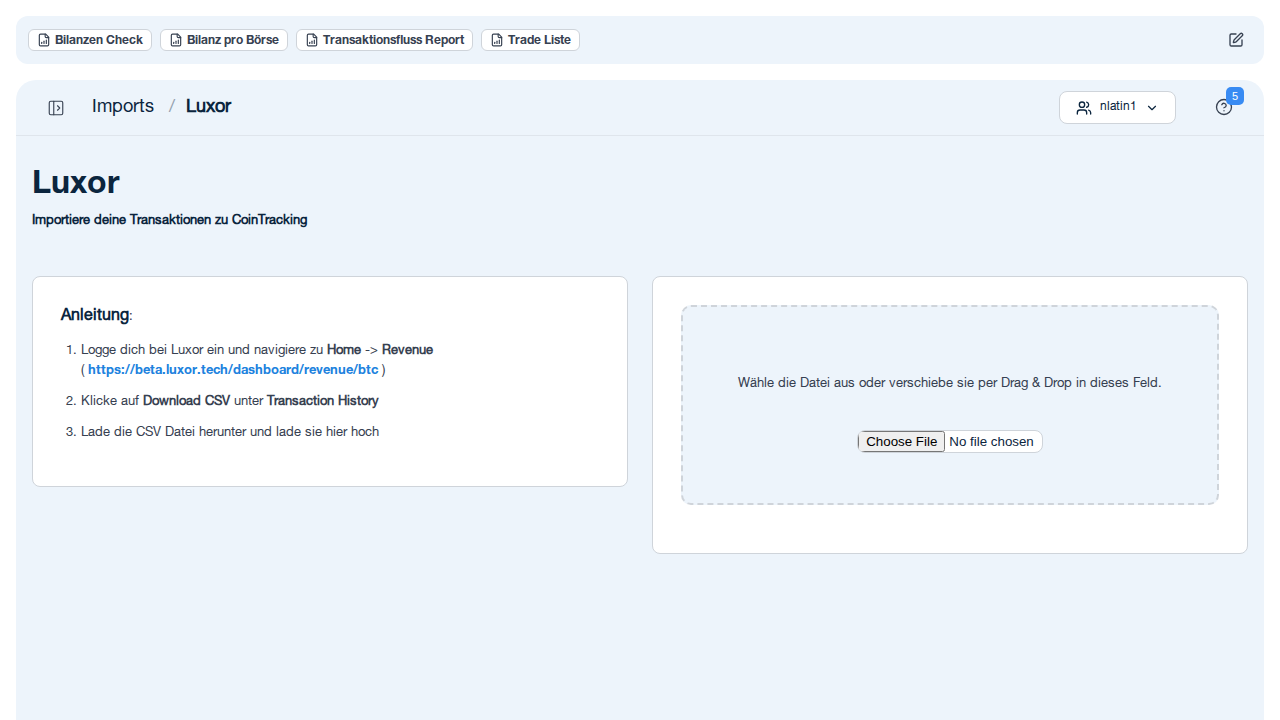Click the report icon in Bilanzen Check
The height and width of the screenshot is (720, 1280).
pyautogui.click(x=43, y=40)
